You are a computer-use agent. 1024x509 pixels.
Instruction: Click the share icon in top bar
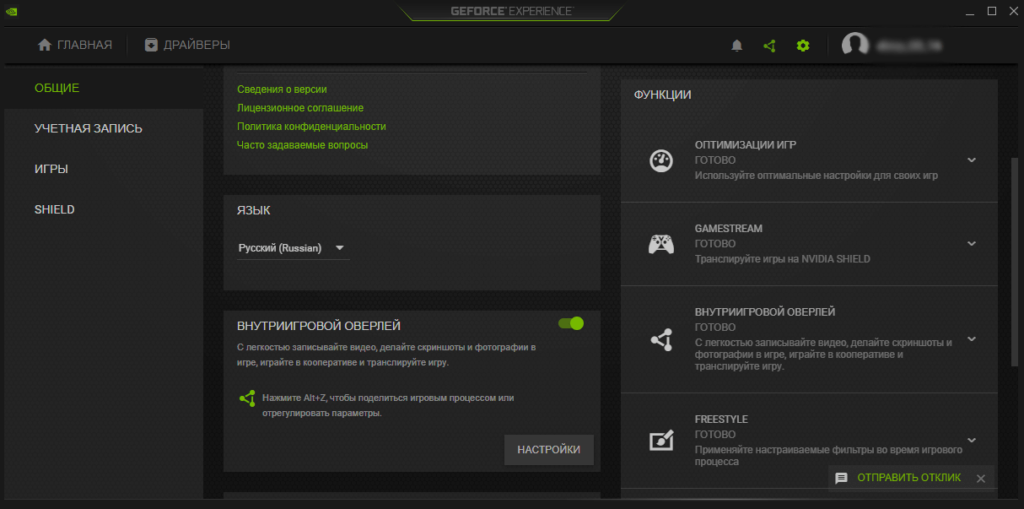769,45
